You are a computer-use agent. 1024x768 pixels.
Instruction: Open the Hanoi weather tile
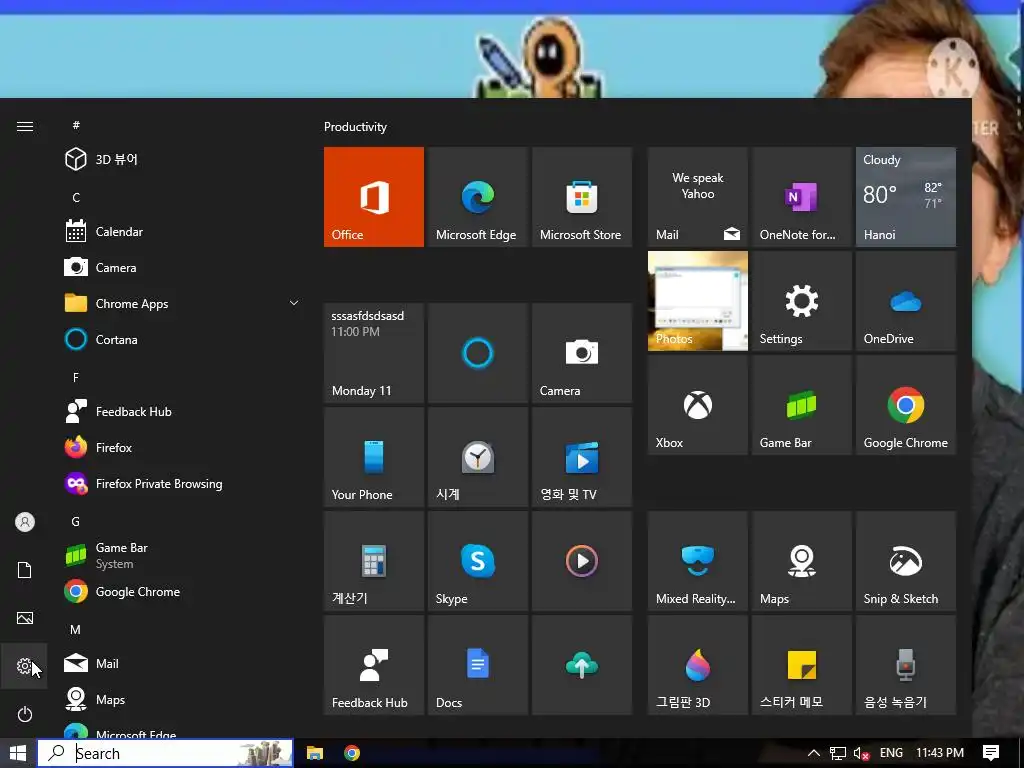click(x=906, y=197)
